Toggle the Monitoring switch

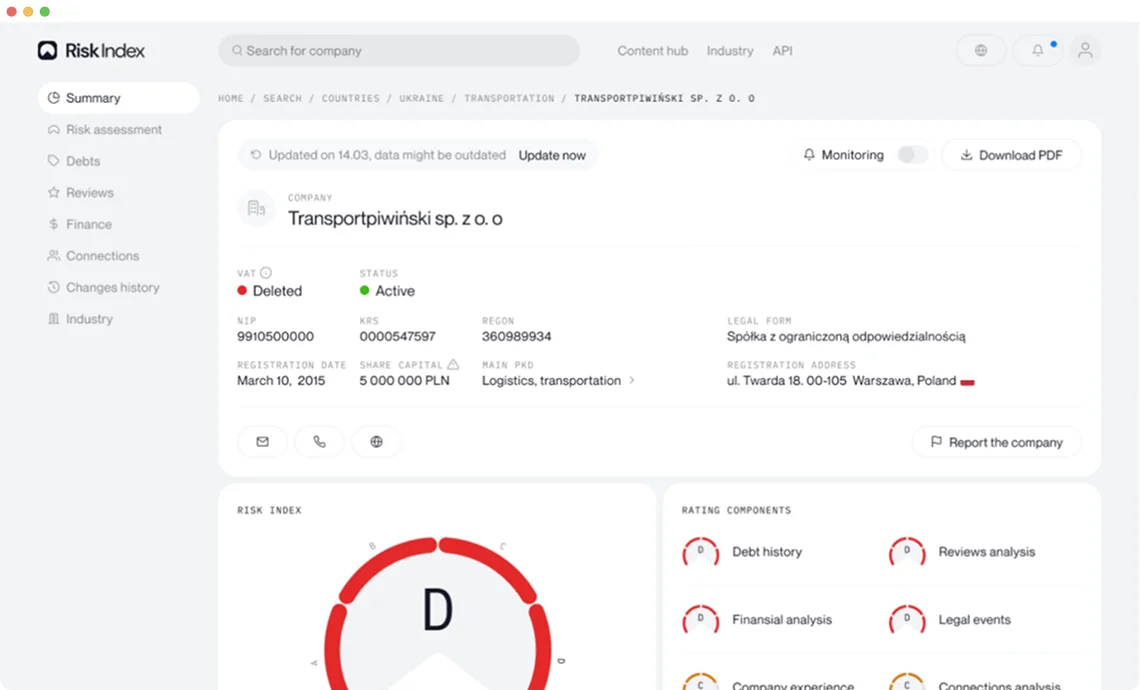[912, 155]
